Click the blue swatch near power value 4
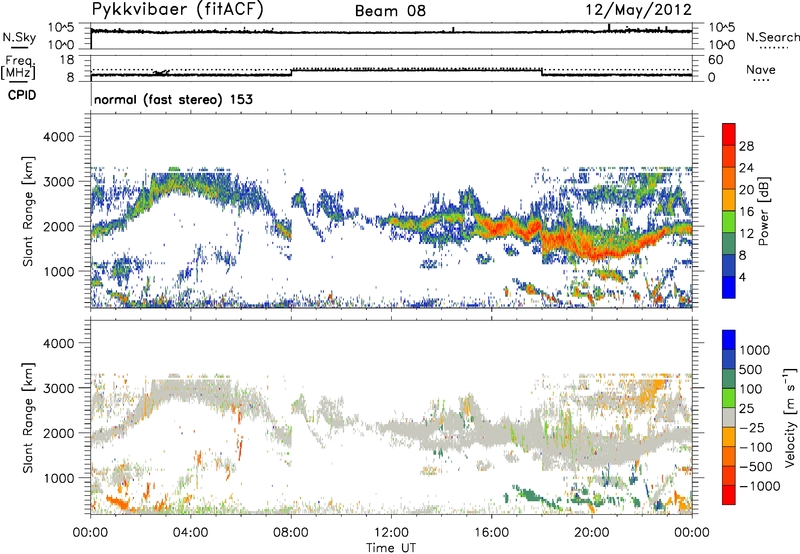This screenshot has height=554, width=800. point(729,287)
